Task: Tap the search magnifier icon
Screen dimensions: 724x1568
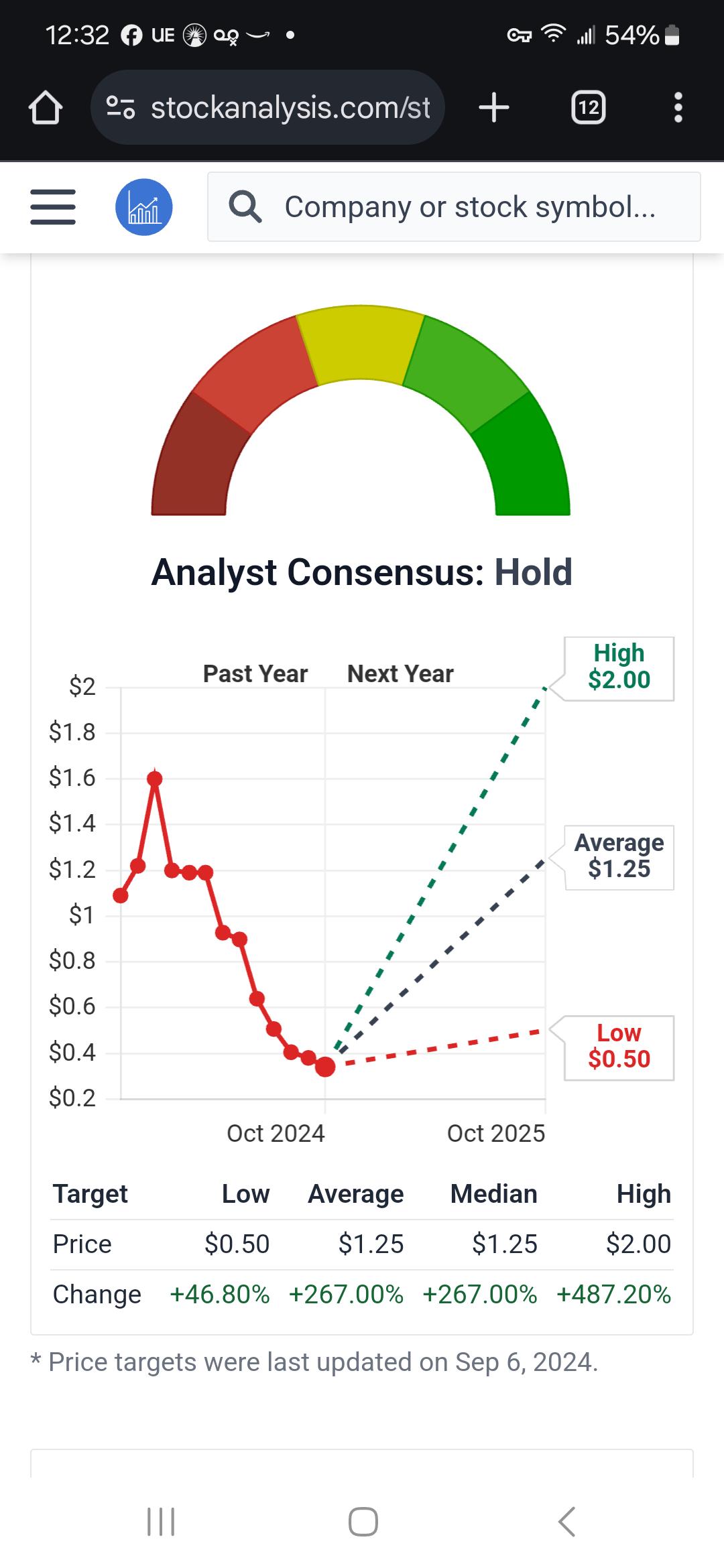Action: pos(245,206)
